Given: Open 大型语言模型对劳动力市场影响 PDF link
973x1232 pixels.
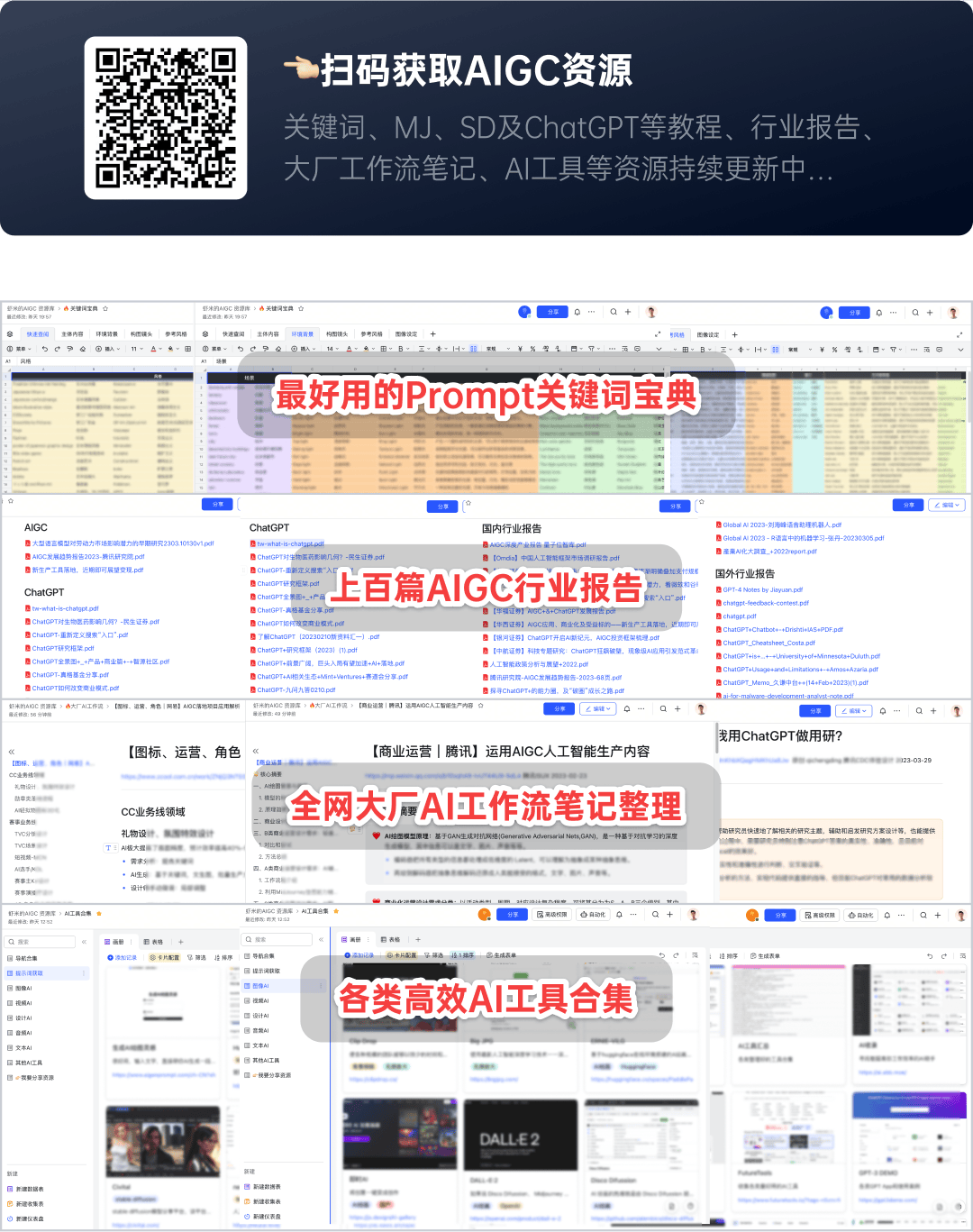Looking at the screenshot, I should [x=123, y=543].
